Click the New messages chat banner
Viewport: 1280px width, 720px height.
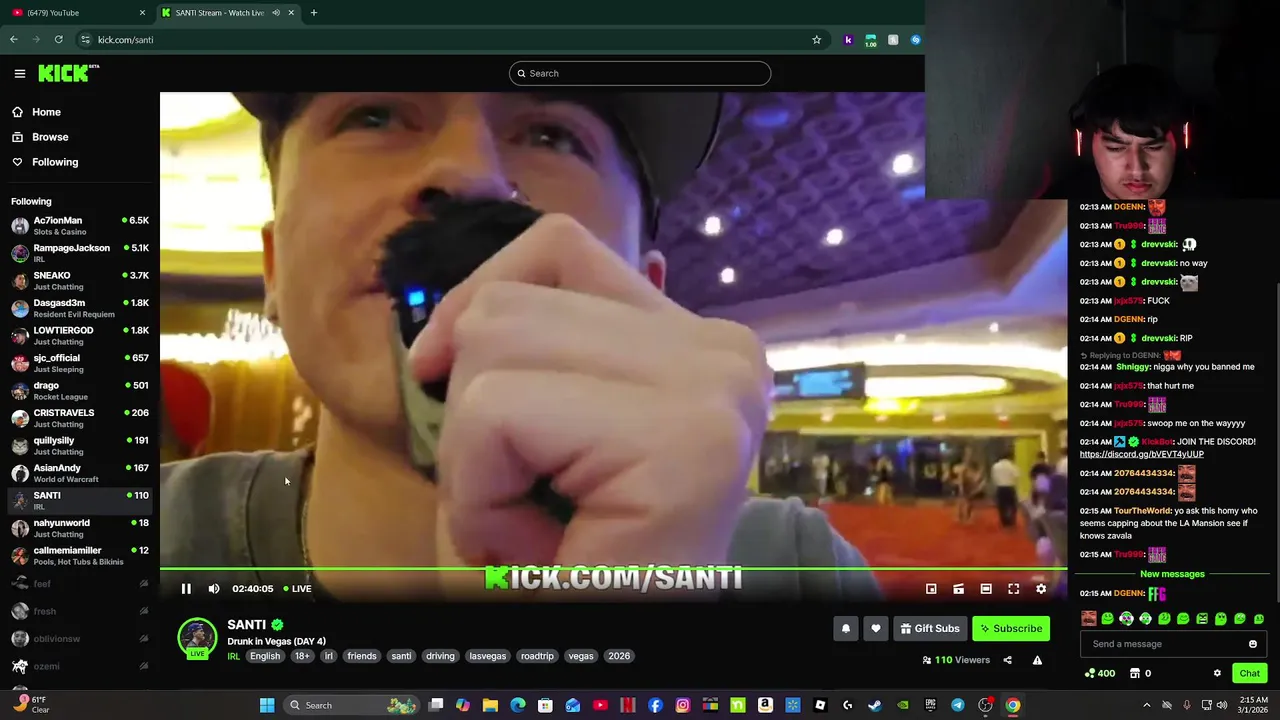click(x=1172, y=574)
